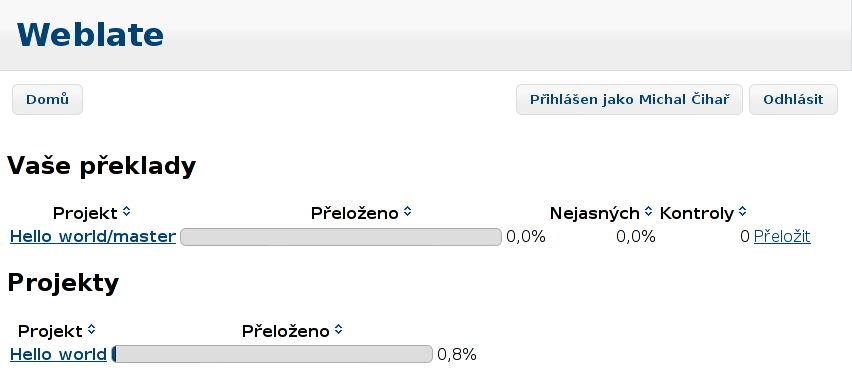Click the Přeložit link
This screenshot has height=384, width=852.
[782, 236]
